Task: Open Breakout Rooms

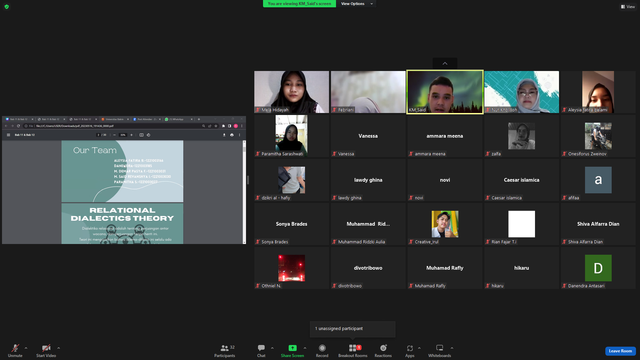Action: (x=353, y=350)
